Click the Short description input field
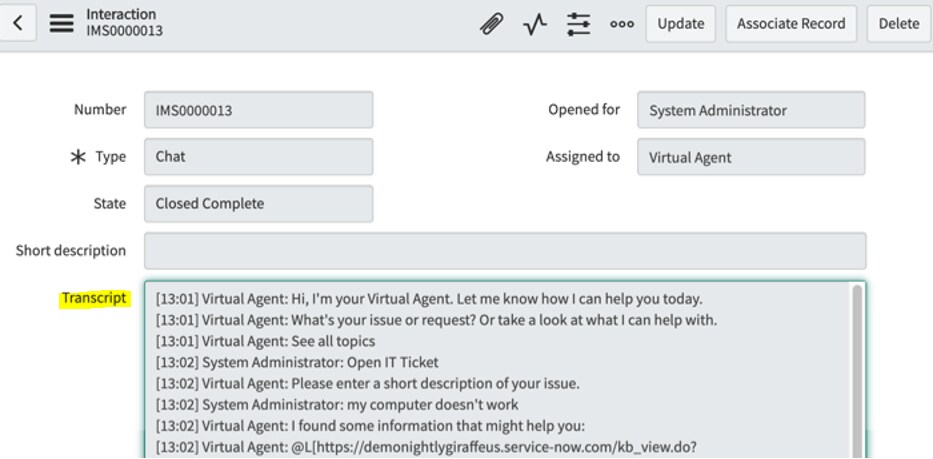This screenshot has height=459, width=933. click(x=505, y=251)
